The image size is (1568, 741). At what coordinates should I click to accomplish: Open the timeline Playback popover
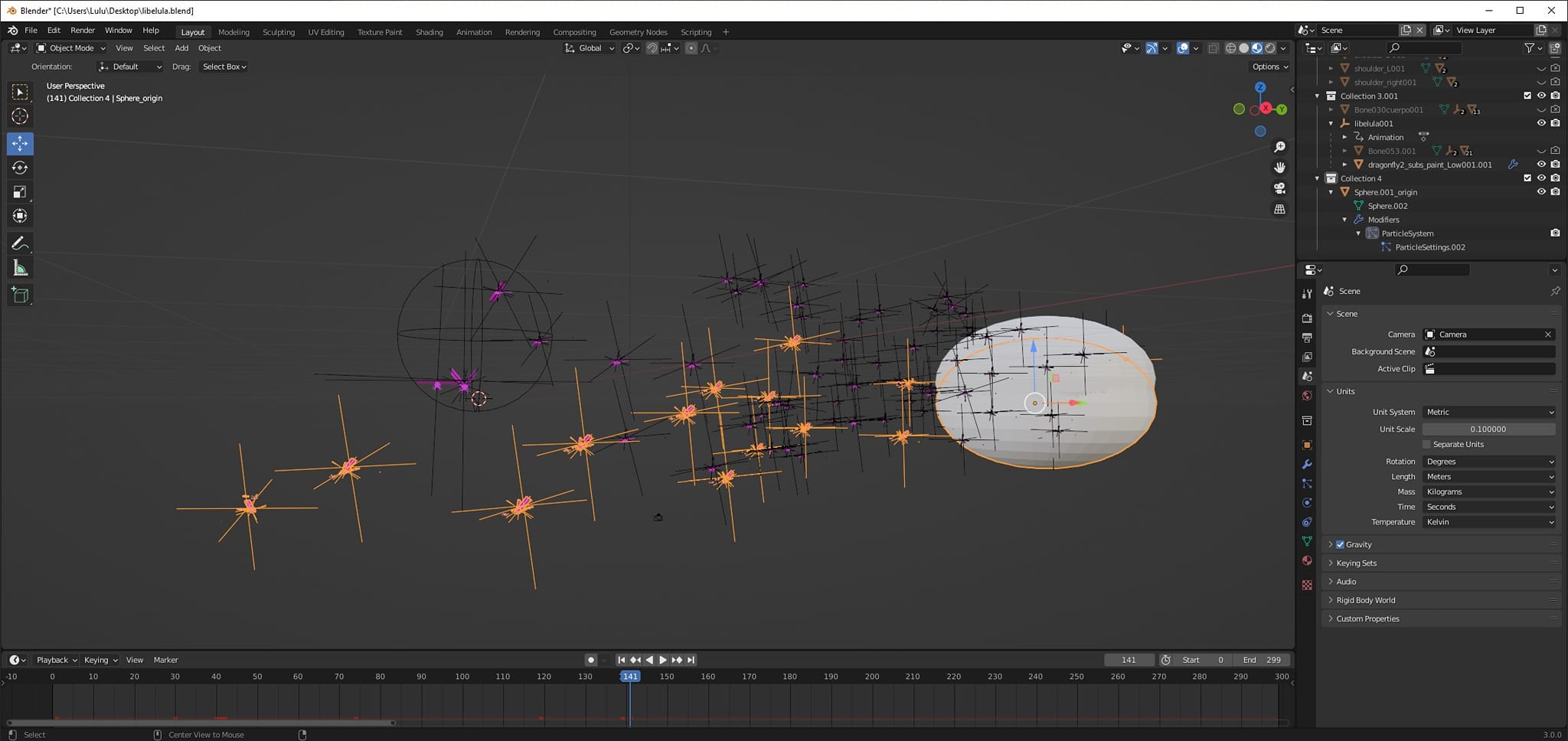57,660
